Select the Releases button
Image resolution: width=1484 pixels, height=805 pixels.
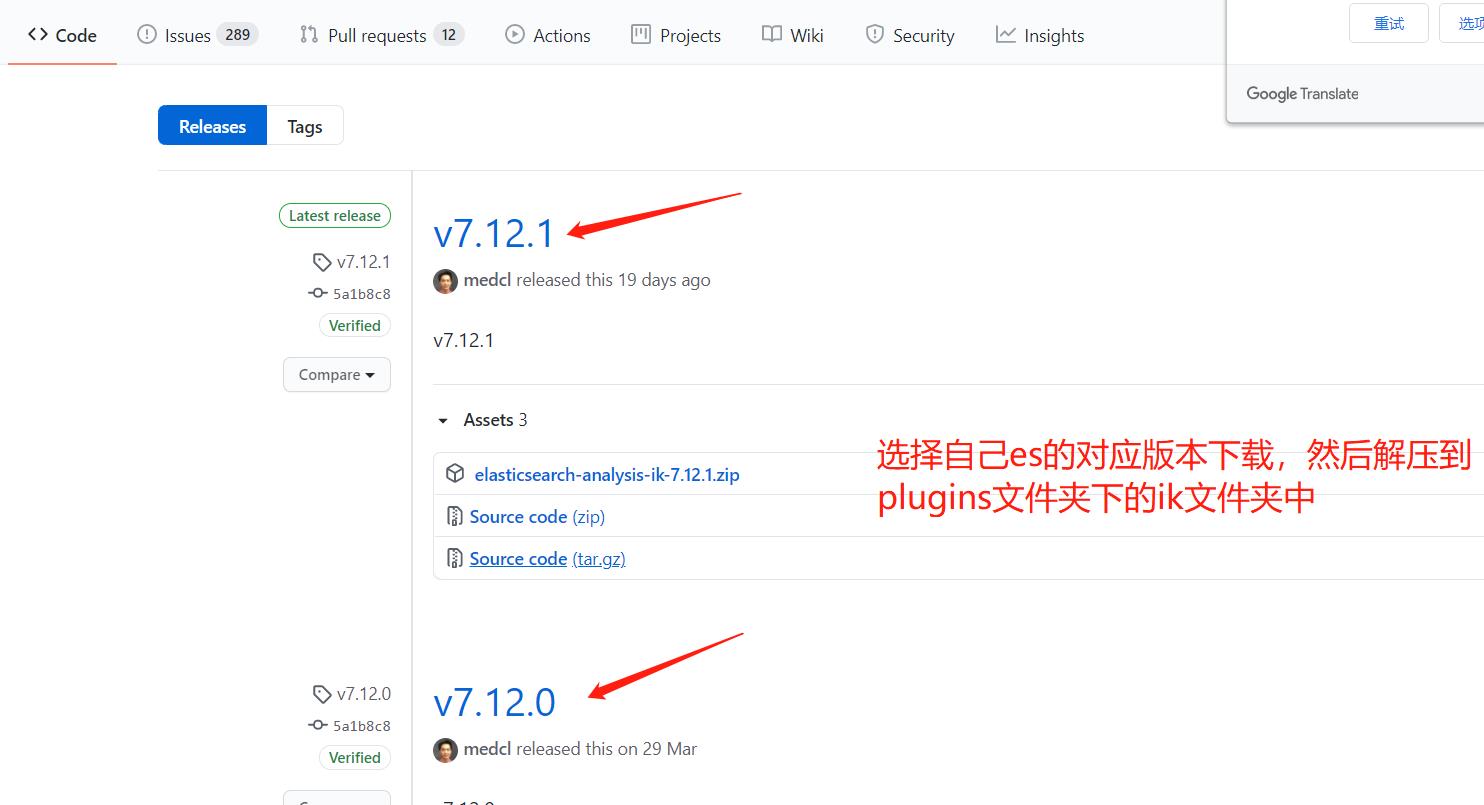coord(212,126)
